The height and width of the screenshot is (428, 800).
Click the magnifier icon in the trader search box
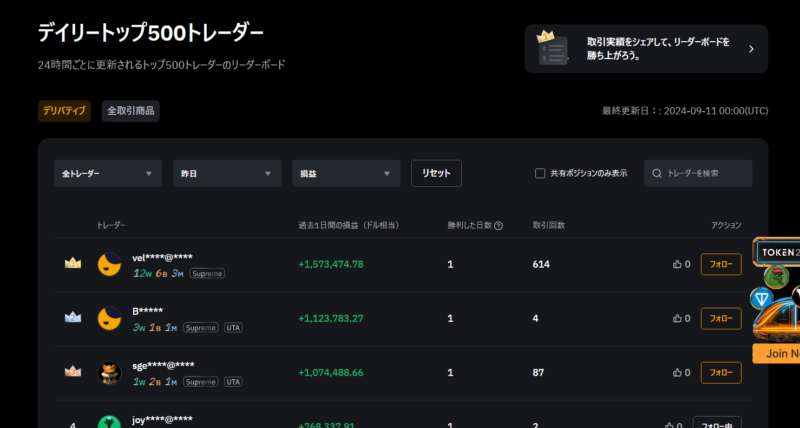657,173
